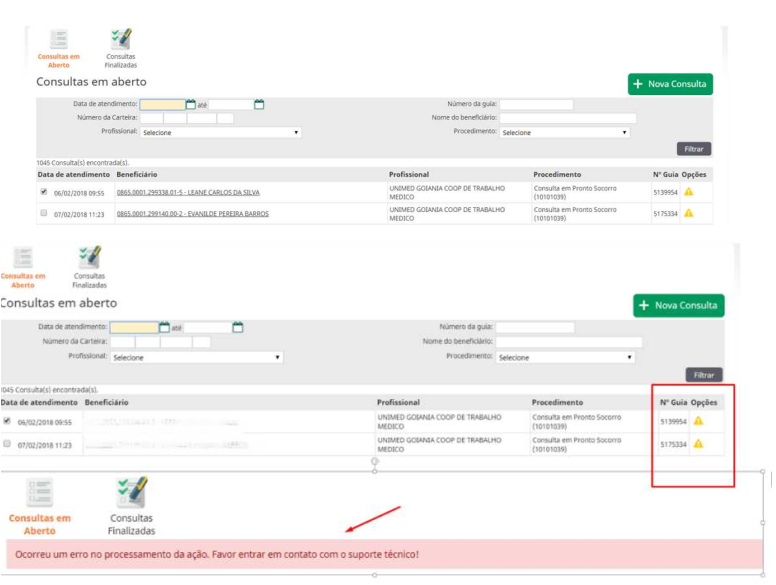Viewport: 776px width, 585px height.
Task: Expand the Procedimento dropdown in the topmost screenshot
Action: coord(565,132)
